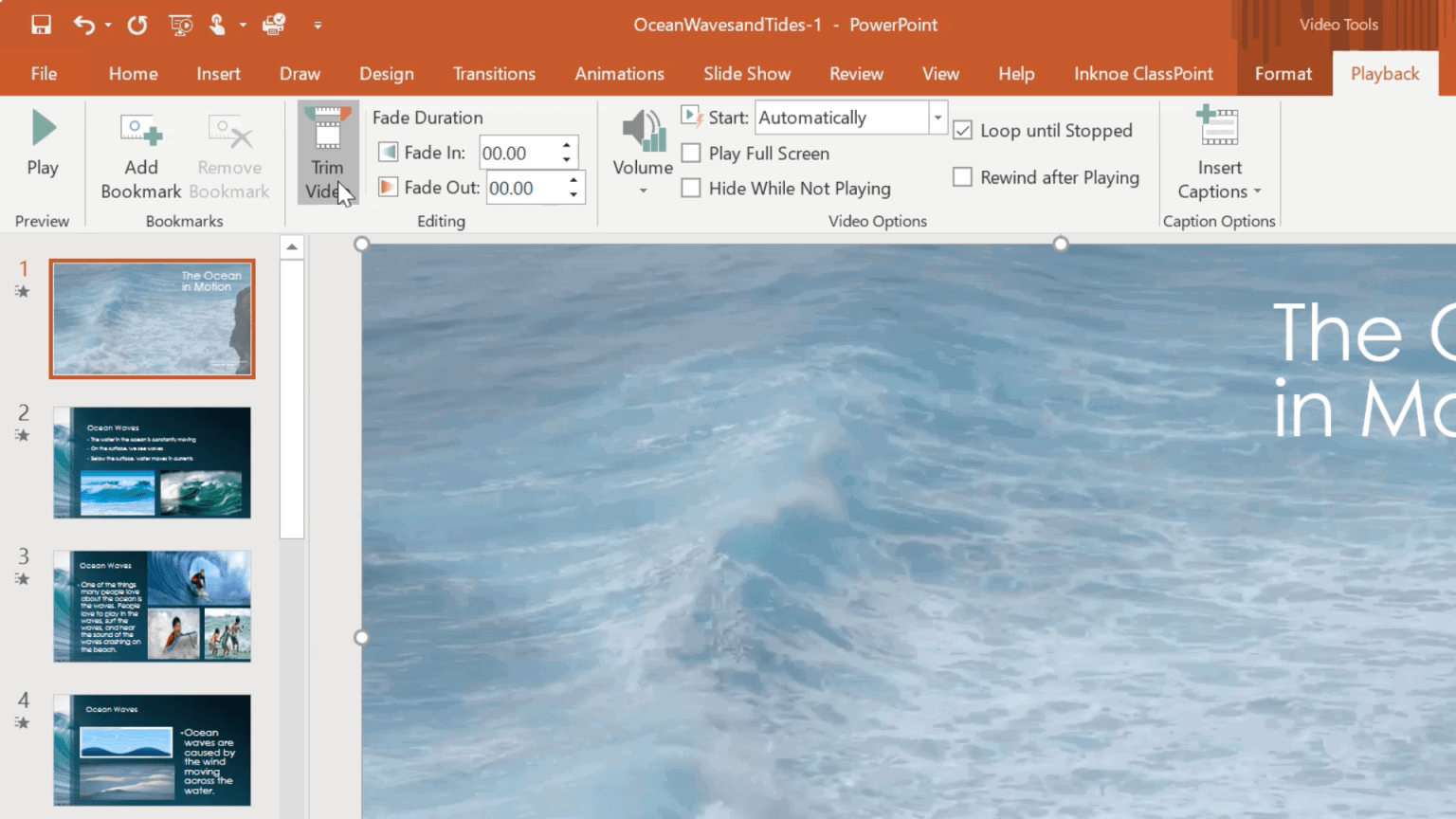Uncheck Loop until Stopped
Image resolution: width=1456 pixels, height=819 pixels.
point(962,130)
